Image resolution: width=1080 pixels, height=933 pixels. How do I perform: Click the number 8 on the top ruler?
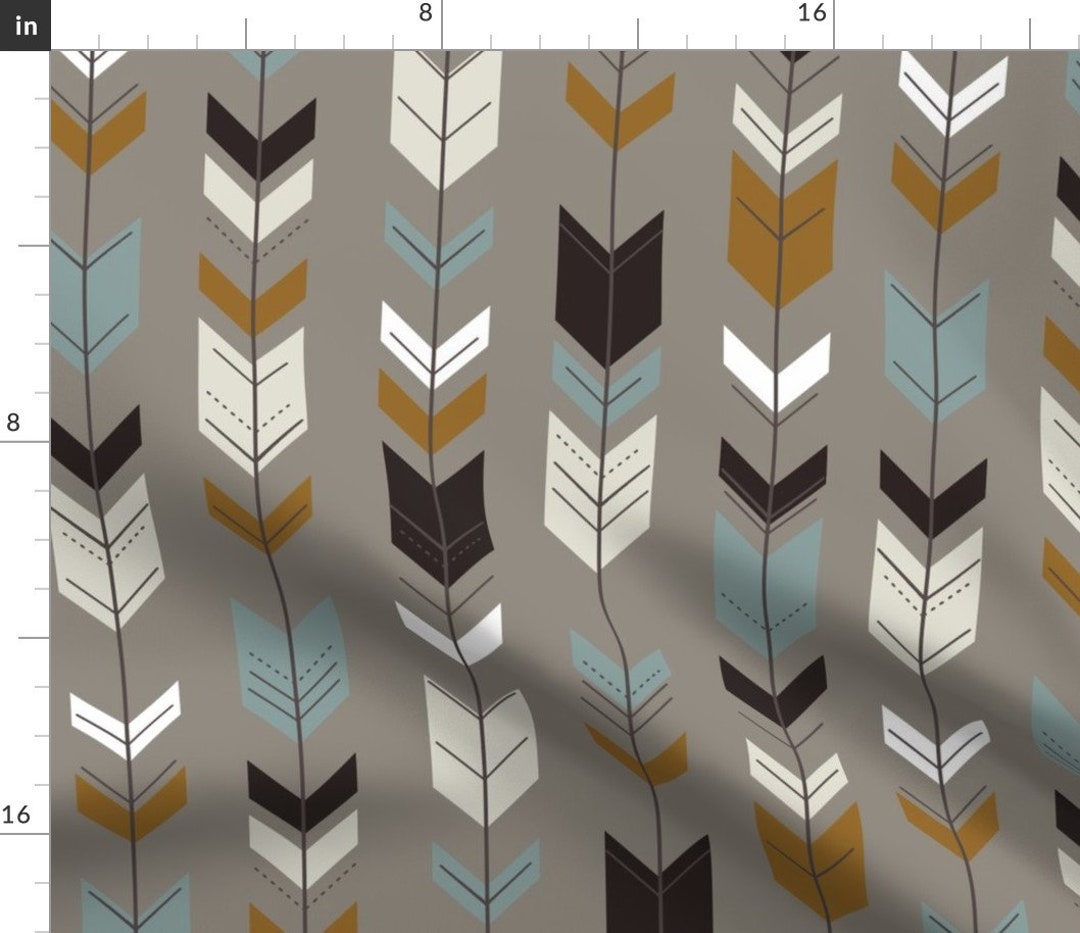pyautogui.click(x=425, y=14)
